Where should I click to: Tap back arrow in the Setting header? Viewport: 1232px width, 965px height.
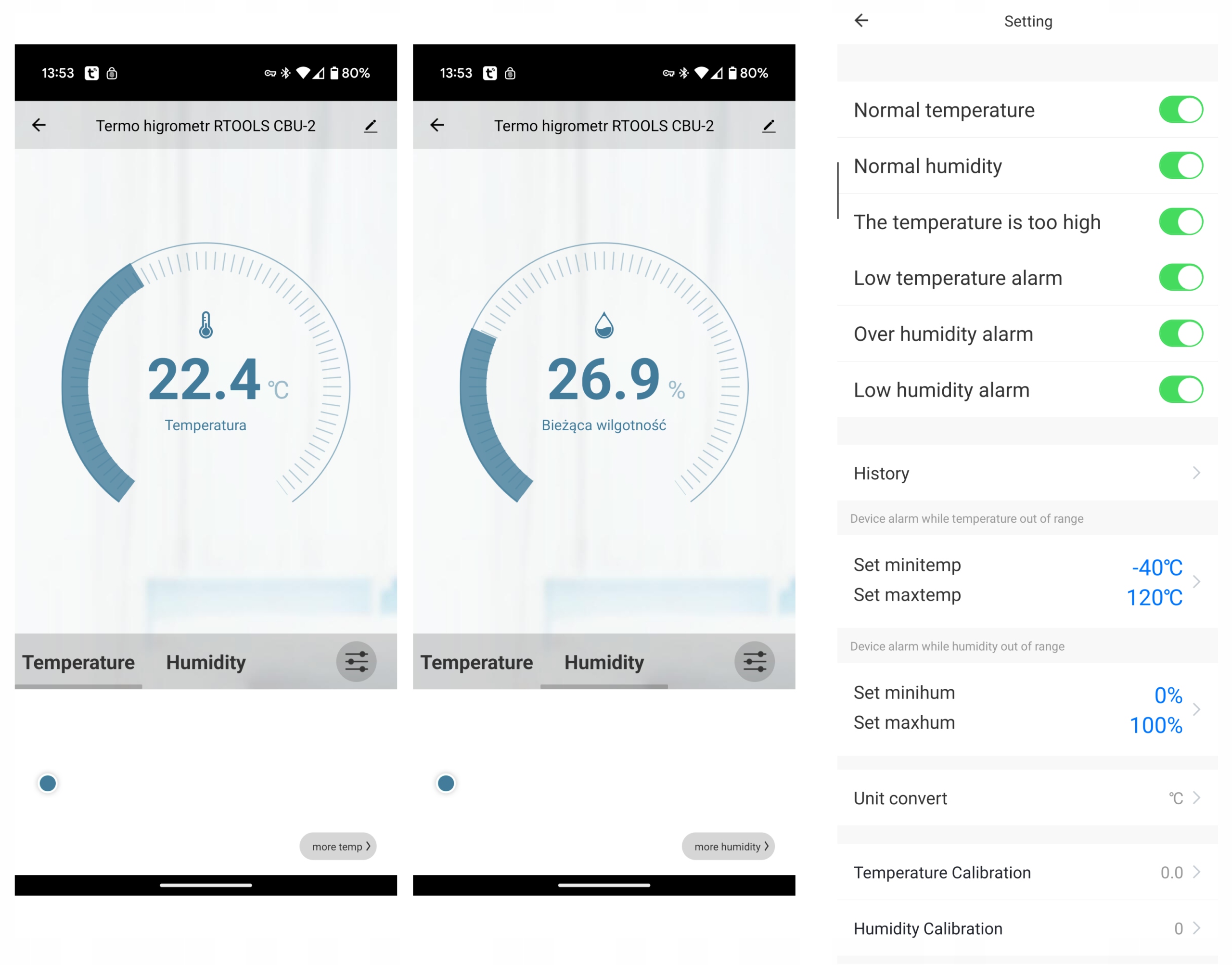[x=860, y=21]
